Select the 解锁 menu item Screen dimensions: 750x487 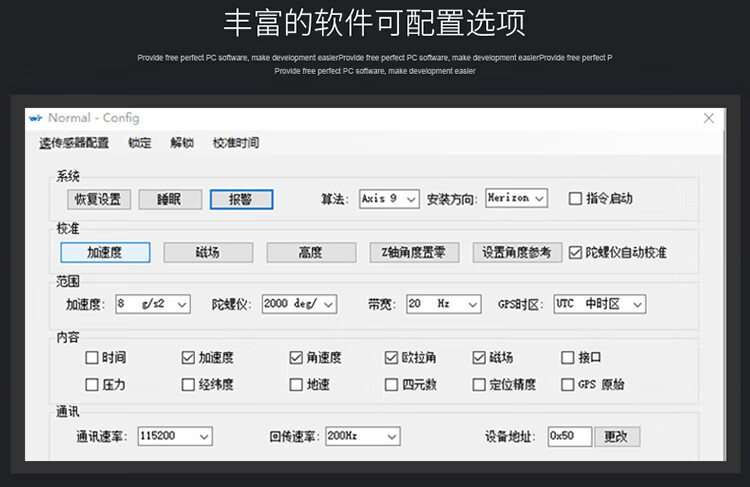point(182,143)
